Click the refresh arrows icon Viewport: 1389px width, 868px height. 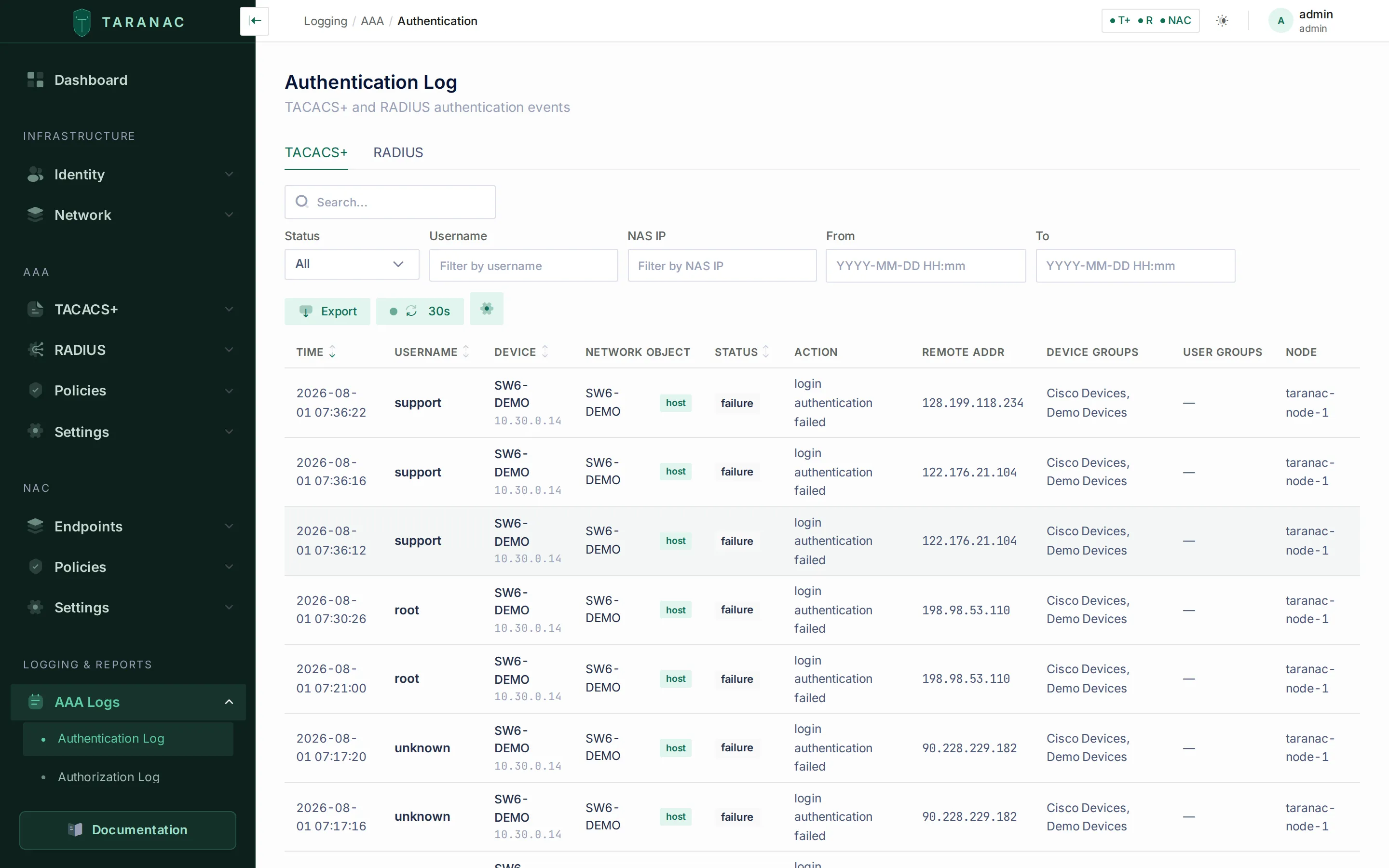[411, 311]
